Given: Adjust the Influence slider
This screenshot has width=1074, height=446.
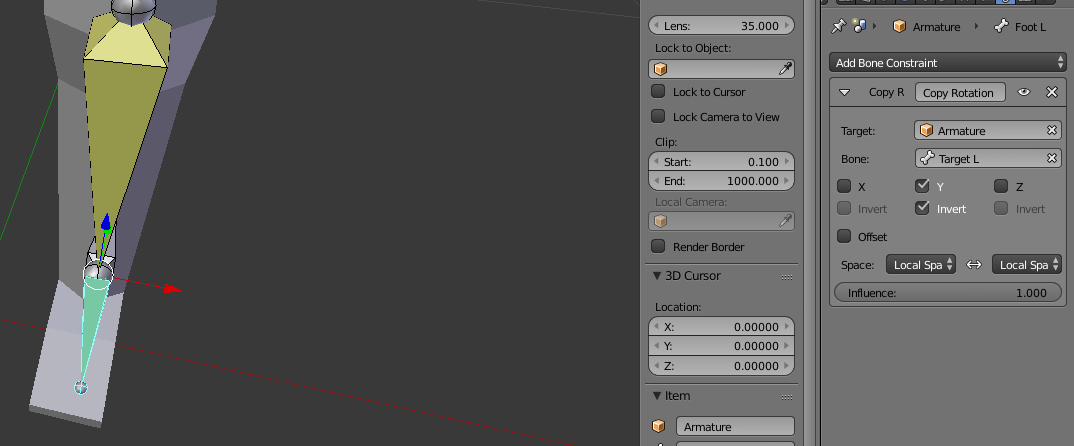Looking at the screenshot, I should point(947,293).
